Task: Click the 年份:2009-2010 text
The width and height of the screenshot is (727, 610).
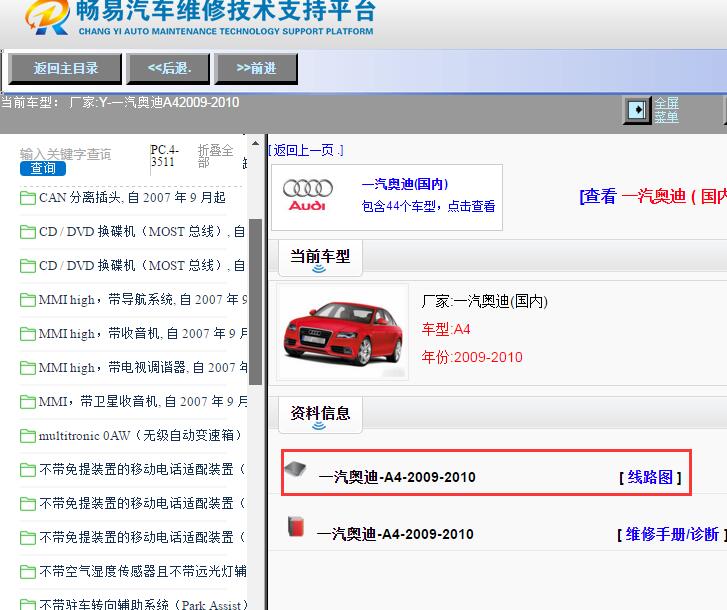Action: [472, 357]
